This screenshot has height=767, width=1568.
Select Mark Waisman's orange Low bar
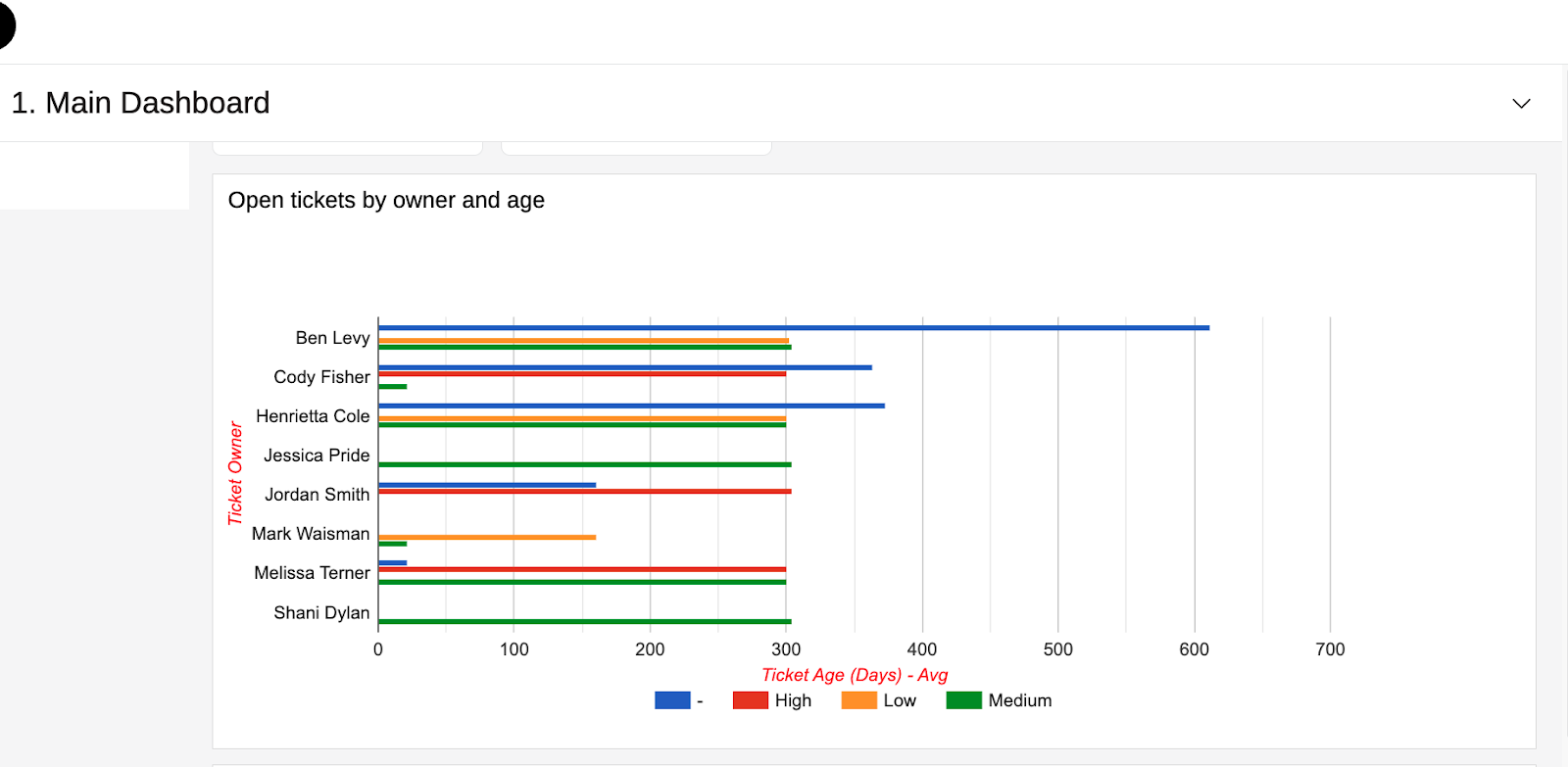pos(487,537)
